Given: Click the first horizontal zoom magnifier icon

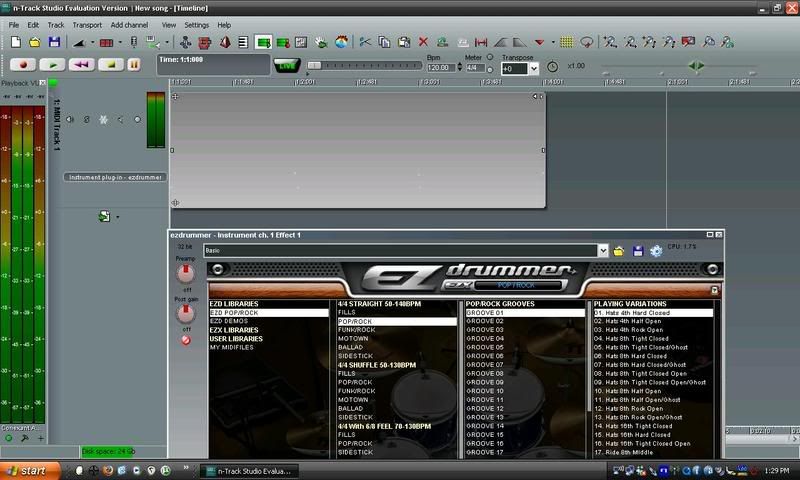Looking at the screenshot, I should 610,42.
